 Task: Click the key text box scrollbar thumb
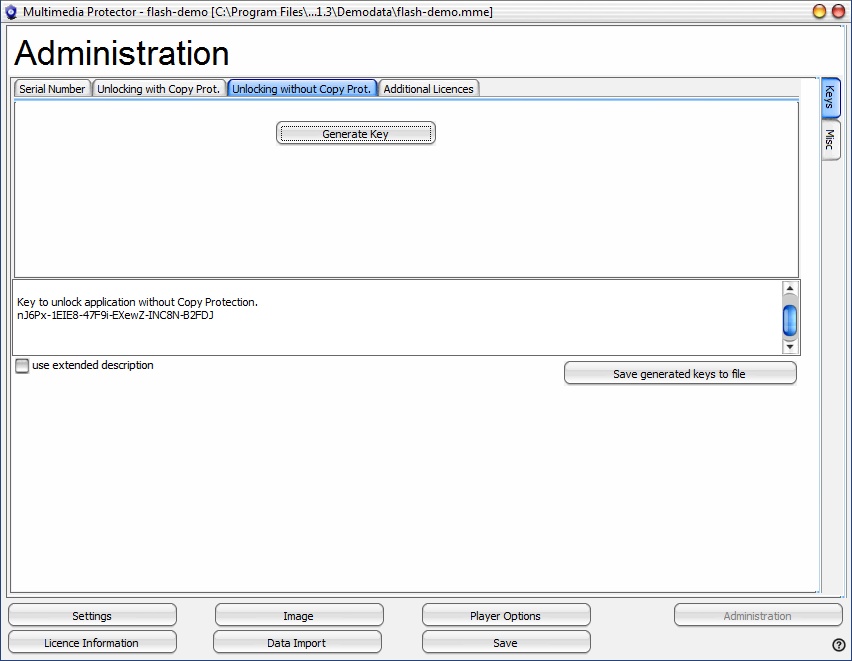pos(789,320)
